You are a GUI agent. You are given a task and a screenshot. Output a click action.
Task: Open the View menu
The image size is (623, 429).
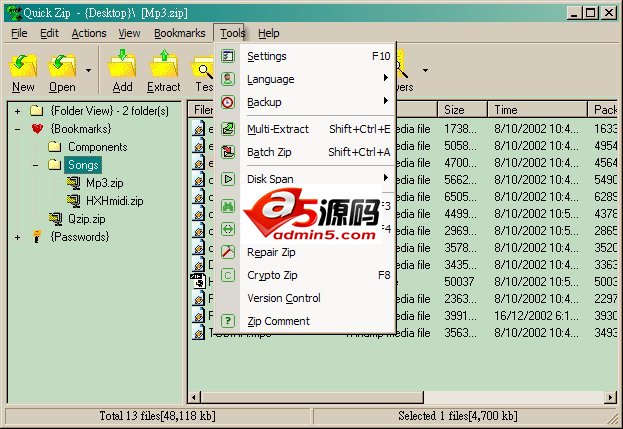pyautogui.click(x=129, y=33)
